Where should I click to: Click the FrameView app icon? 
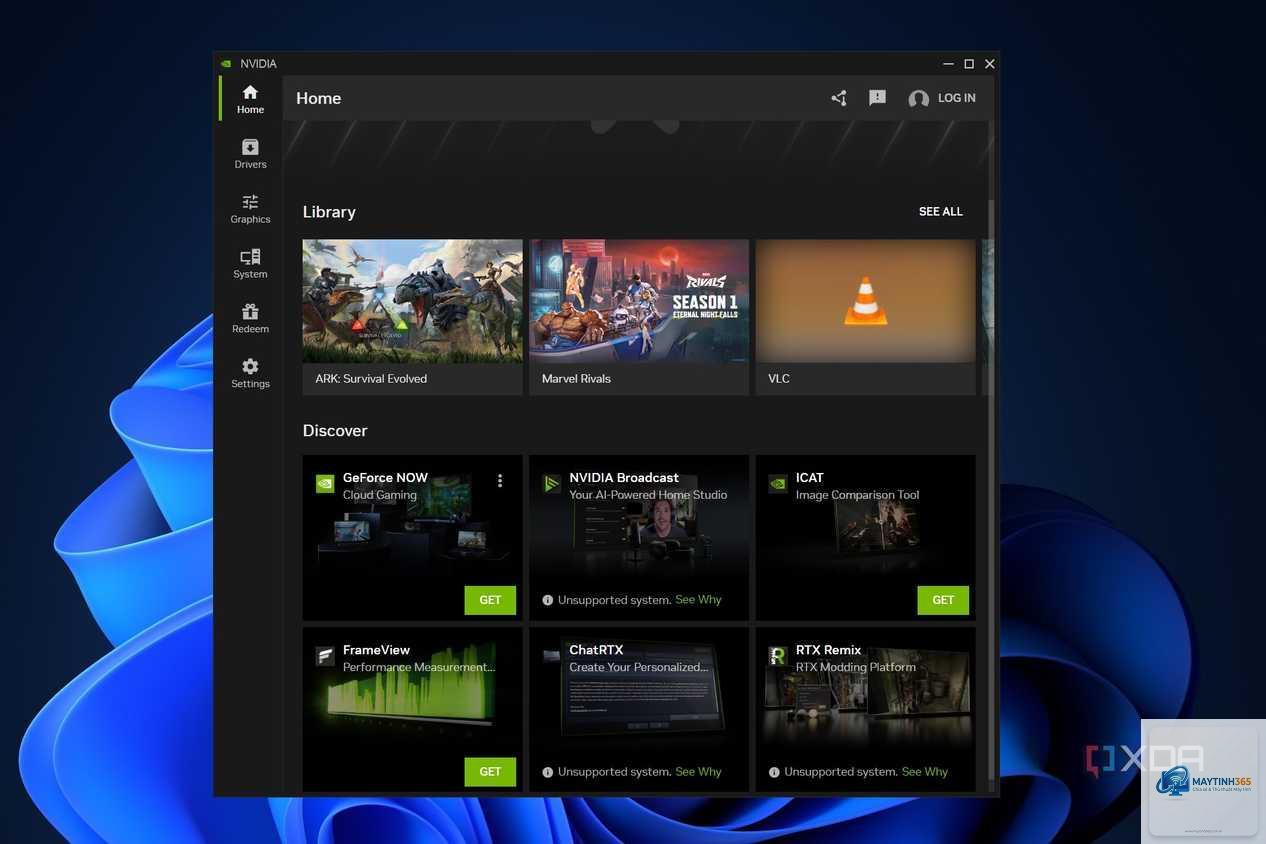click(325, 656)
